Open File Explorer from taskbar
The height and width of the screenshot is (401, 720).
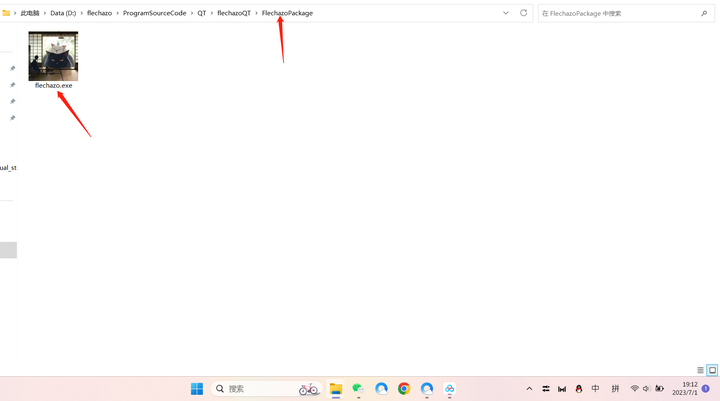click(x=336, y=389)
